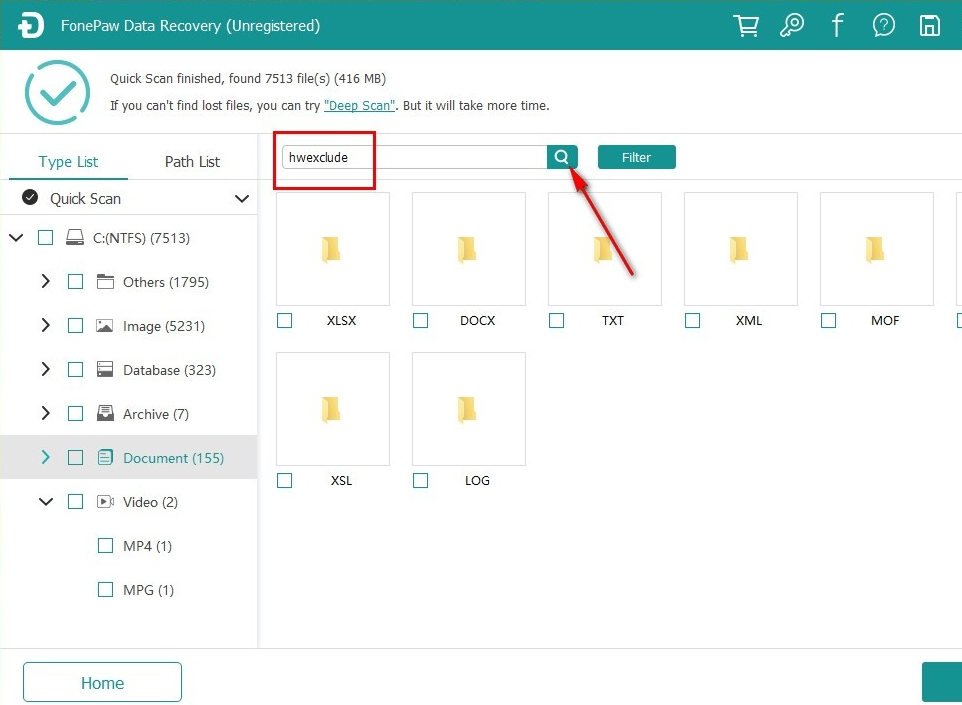Expand the Others tree node
The height and width of the screenshot is (705, 962).
pyautogui.click(x=45, y=282)
